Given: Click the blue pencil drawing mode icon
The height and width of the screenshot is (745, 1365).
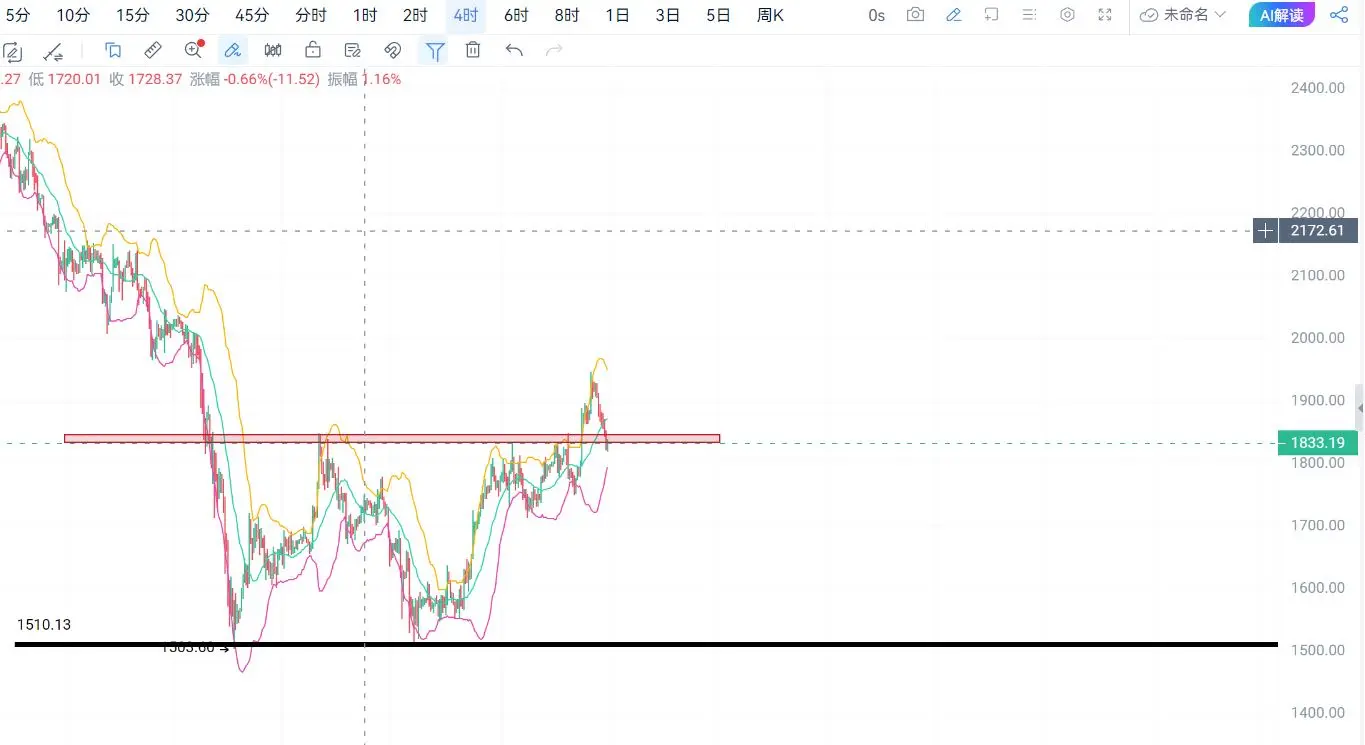Looking at the screenshot, I should click(954, 15).
